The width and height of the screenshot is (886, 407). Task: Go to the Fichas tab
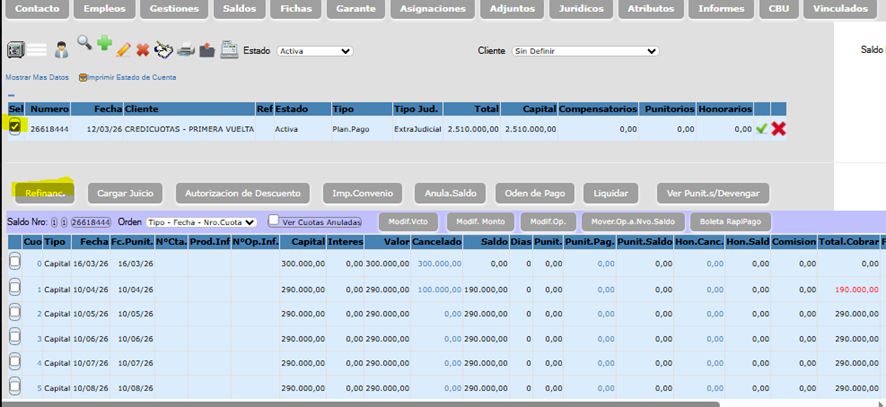[297, 9]
